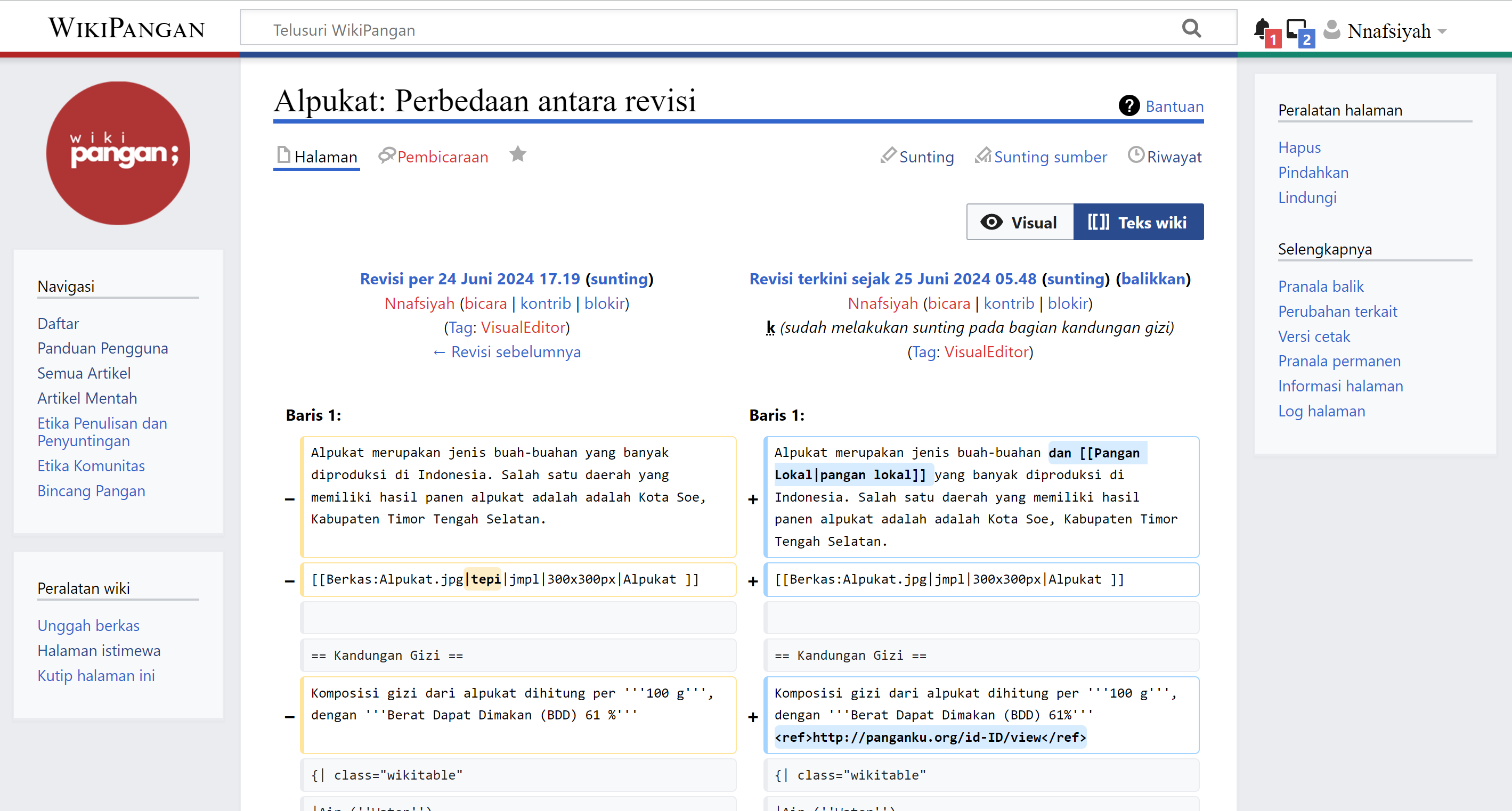Switch diff mode to Visual
This screenshot has width=1512, height=811.
[1020, 223]
